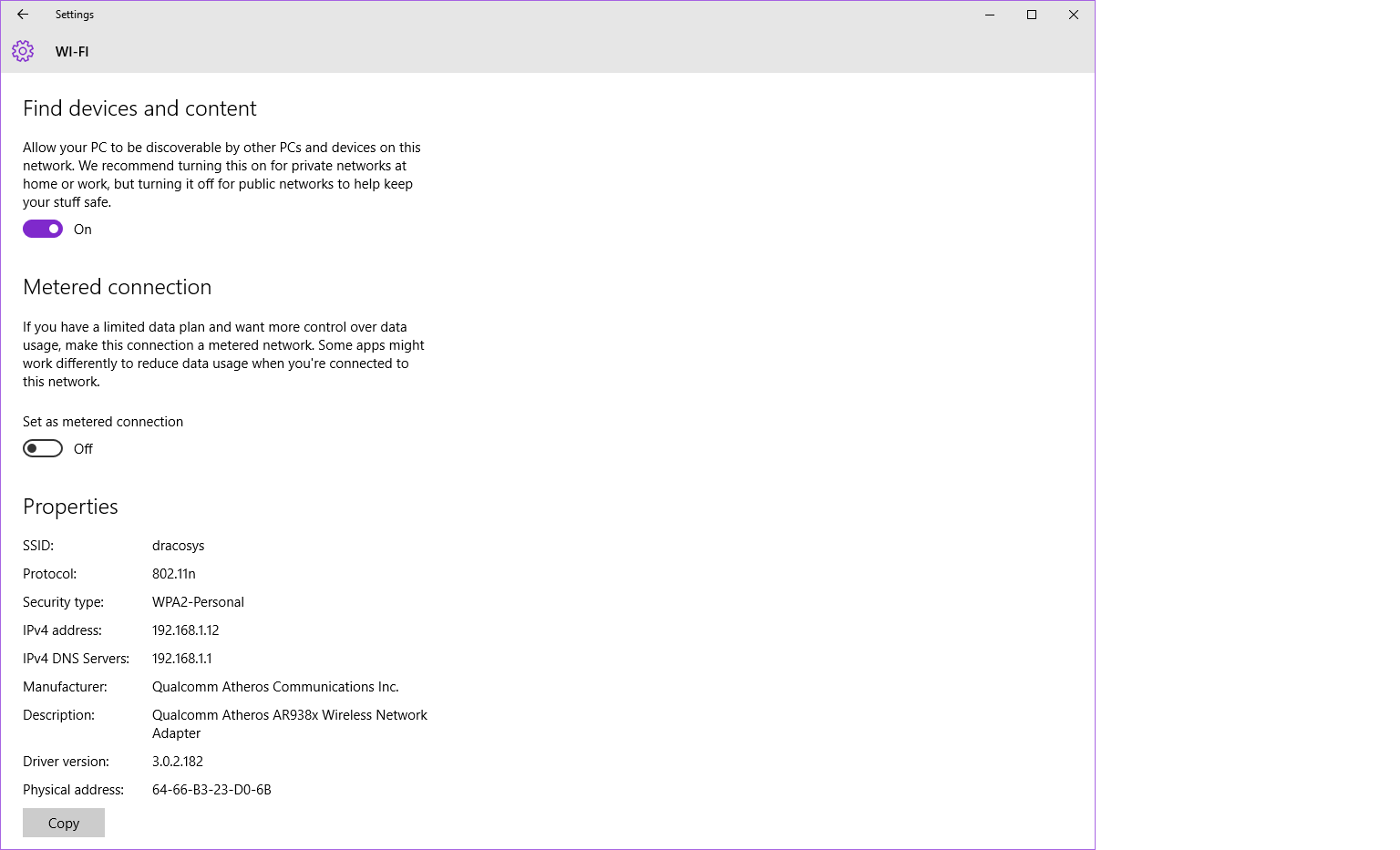Select IPv4 address 192.168.1.12
This screenshot has width=1400, height=850.
click(x=185, y=630)
